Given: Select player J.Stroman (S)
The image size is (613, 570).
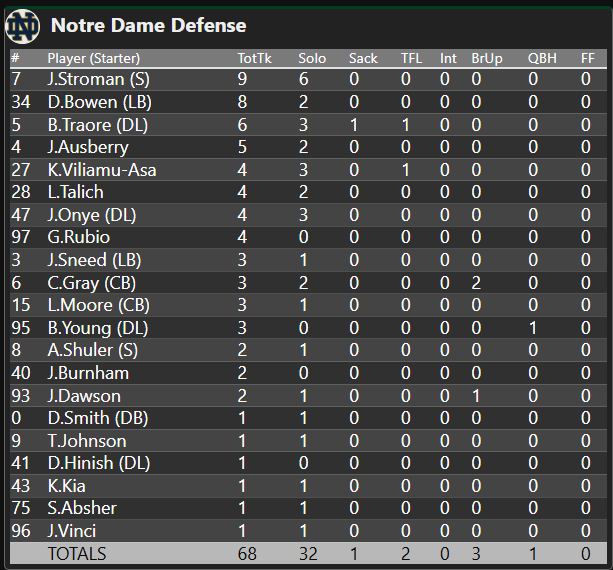Looking at the screenshot, I should point(99,78).
